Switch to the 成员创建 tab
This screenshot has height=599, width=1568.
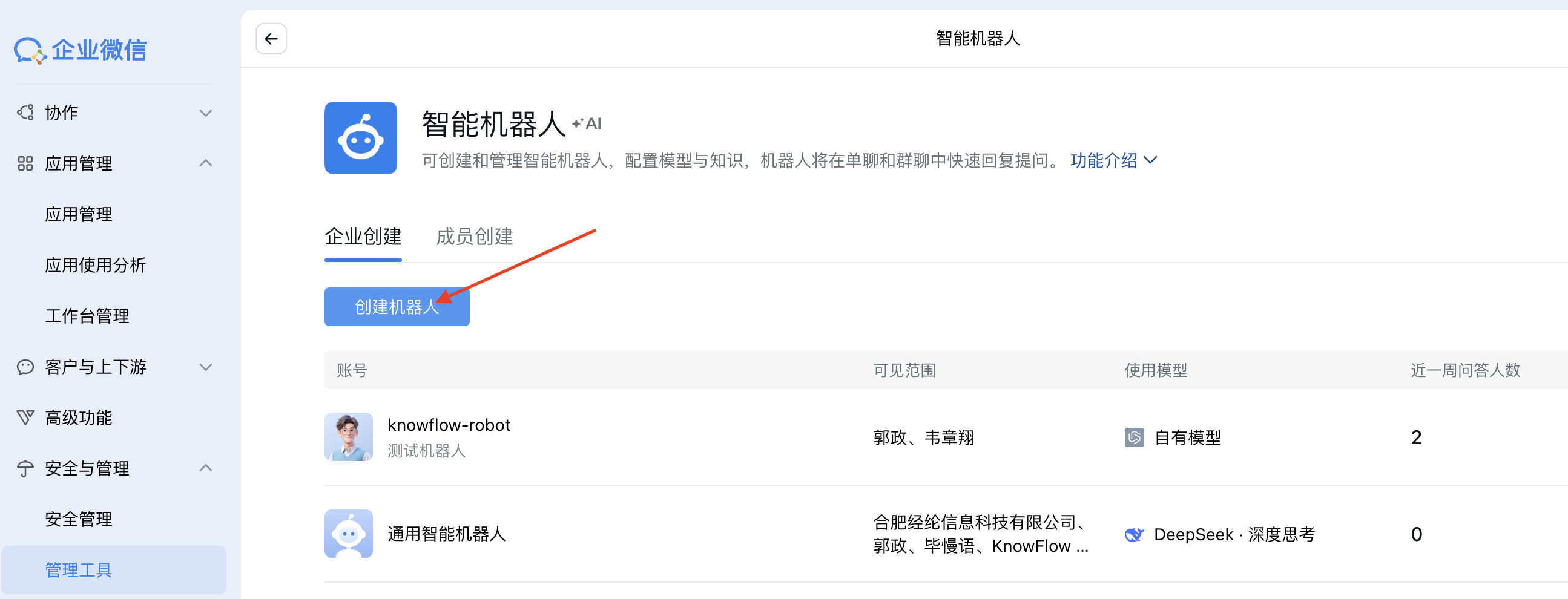474,237
